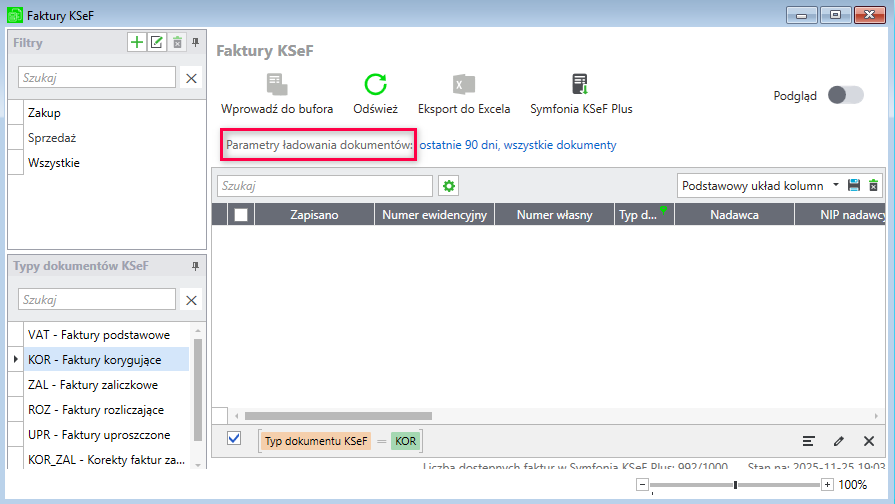Check the select-all checkbox in the grid header
The width and height of the screenshot is (895, 504).
(241, 214)
